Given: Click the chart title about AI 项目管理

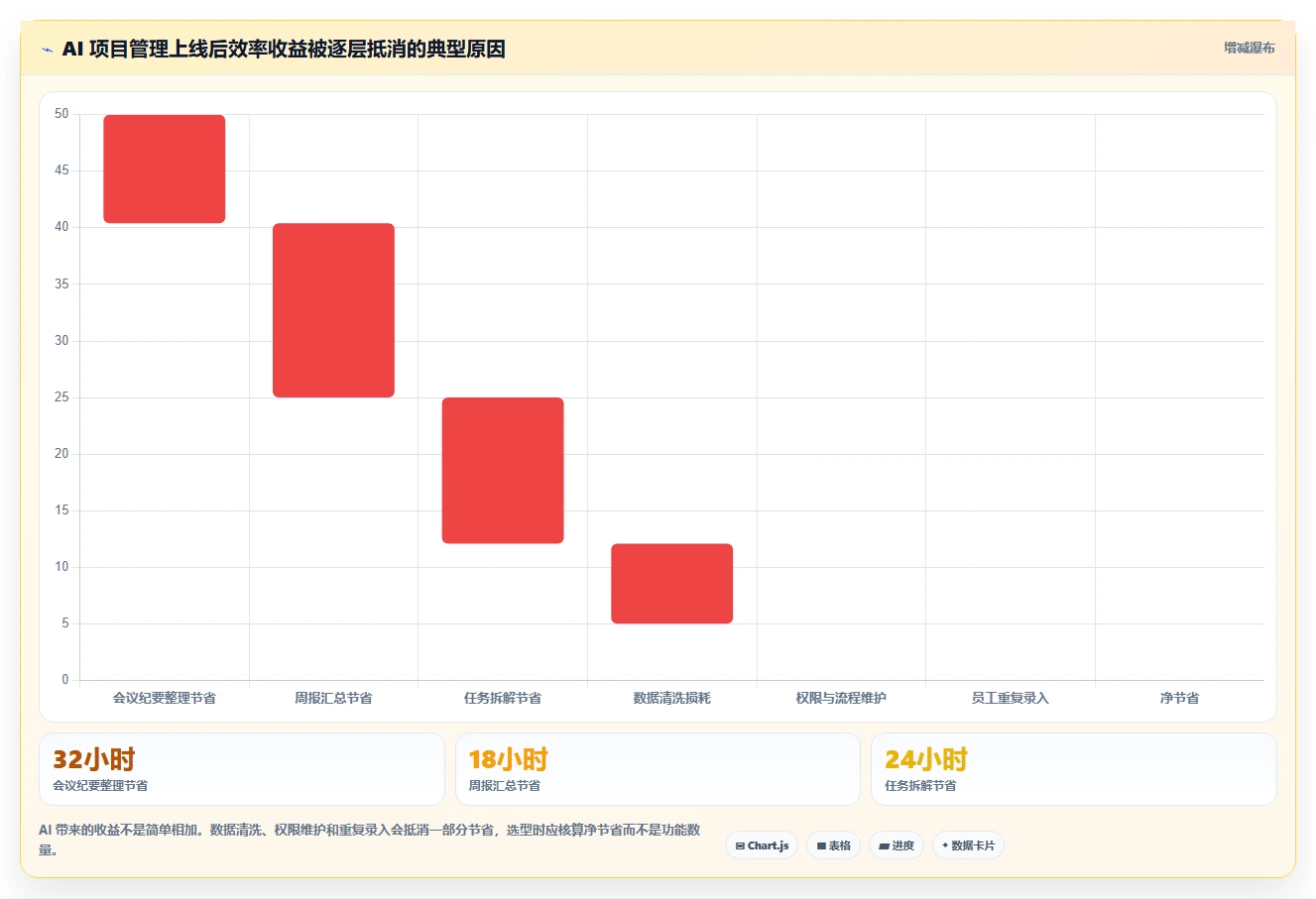Looking at the screenshot, I should pos(284,49).
